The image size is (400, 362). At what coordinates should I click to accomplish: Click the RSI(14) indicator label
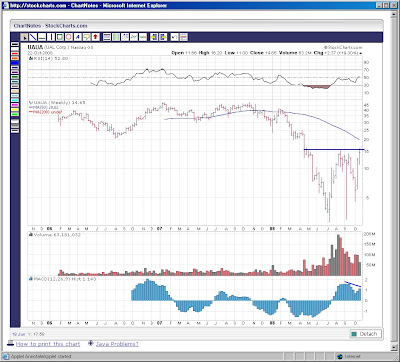(x=49, y=58)
